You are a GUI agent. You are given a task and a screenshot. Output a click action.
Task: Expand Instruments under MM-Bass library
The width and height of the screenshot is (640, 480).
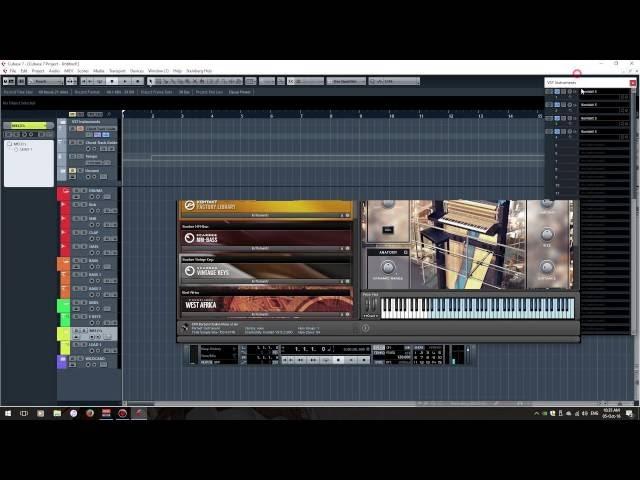coord(260,248)
